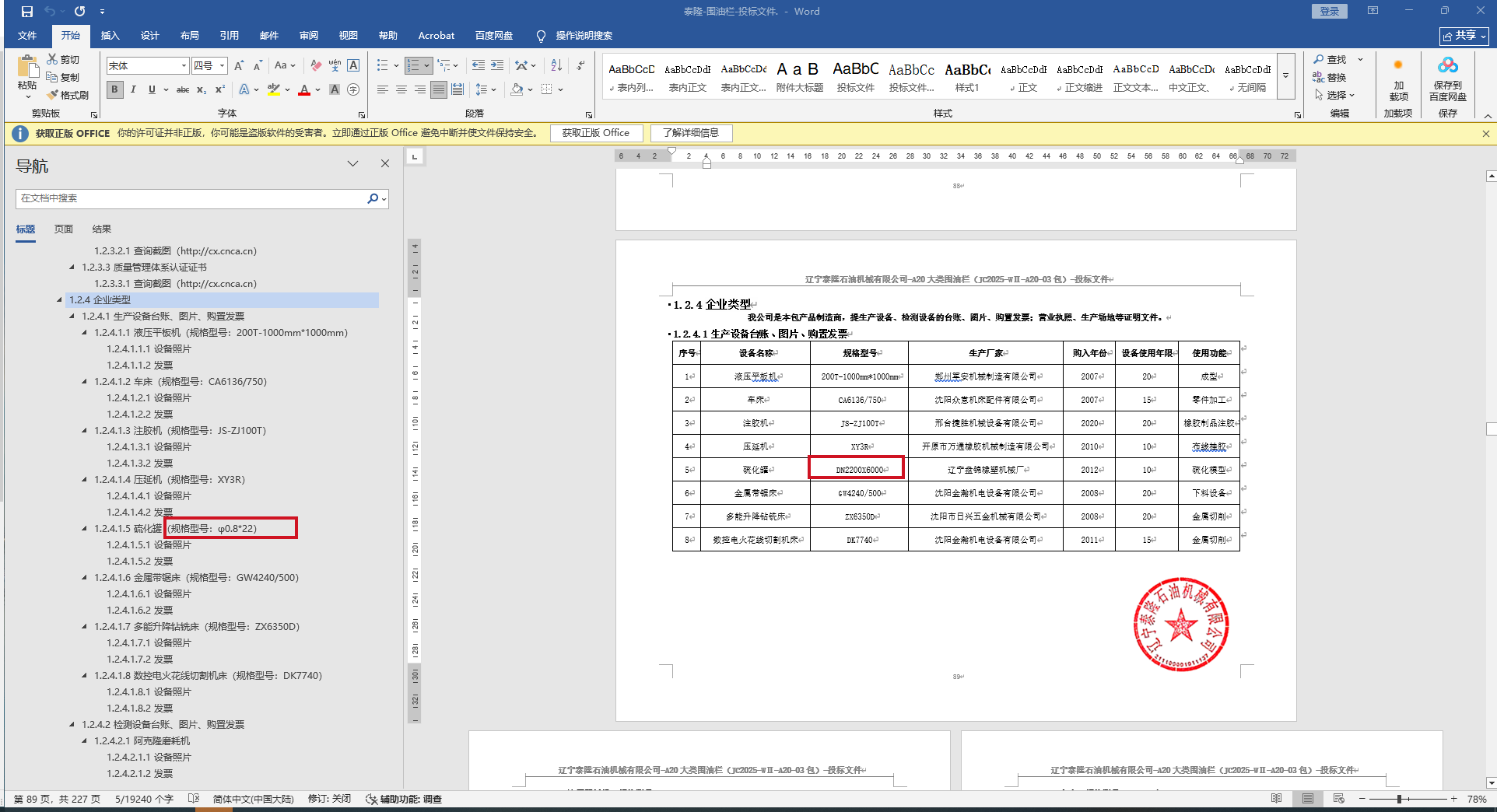Decrease the paragraph indent
This screenshot has width=1497, height=812.
coord(478,65)
